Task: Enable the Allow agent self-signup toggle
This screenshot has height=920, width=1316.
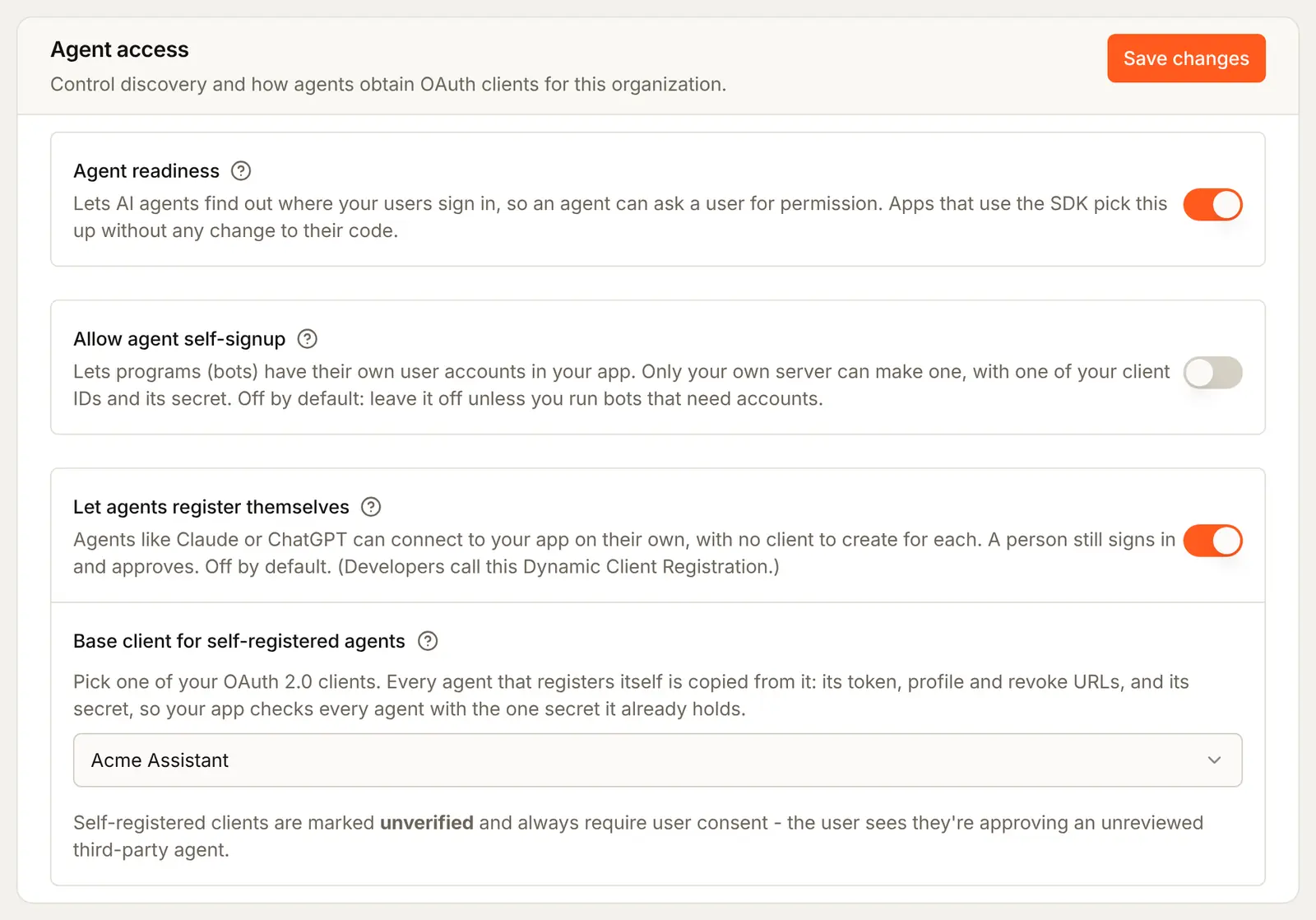Action: [1212, 373]
